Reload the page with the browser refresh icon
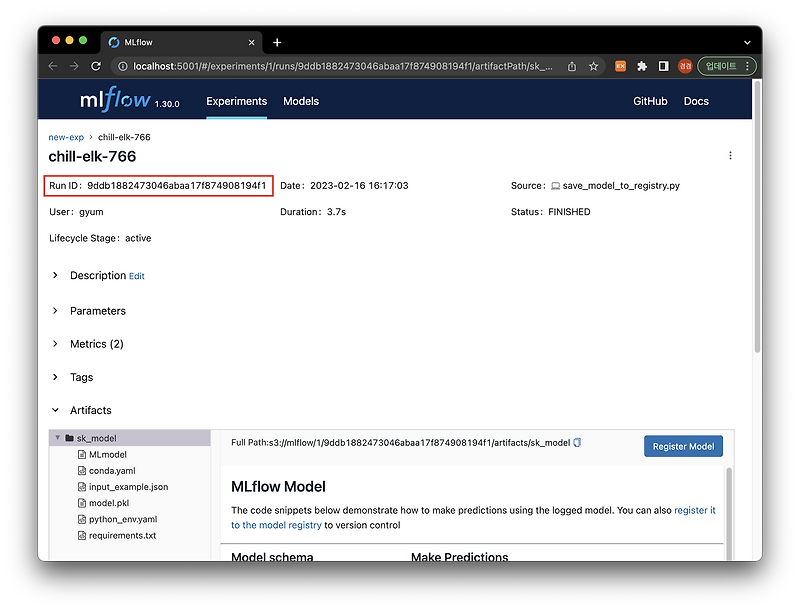The height and width of the screenshot is (611, 800). 95,66
